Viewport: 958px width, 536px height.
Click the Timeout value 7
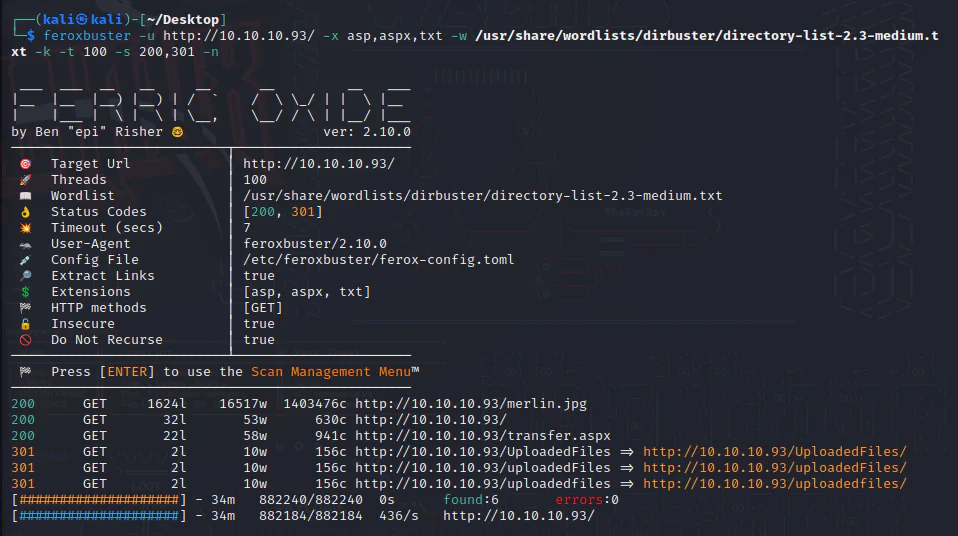[247, 228]
